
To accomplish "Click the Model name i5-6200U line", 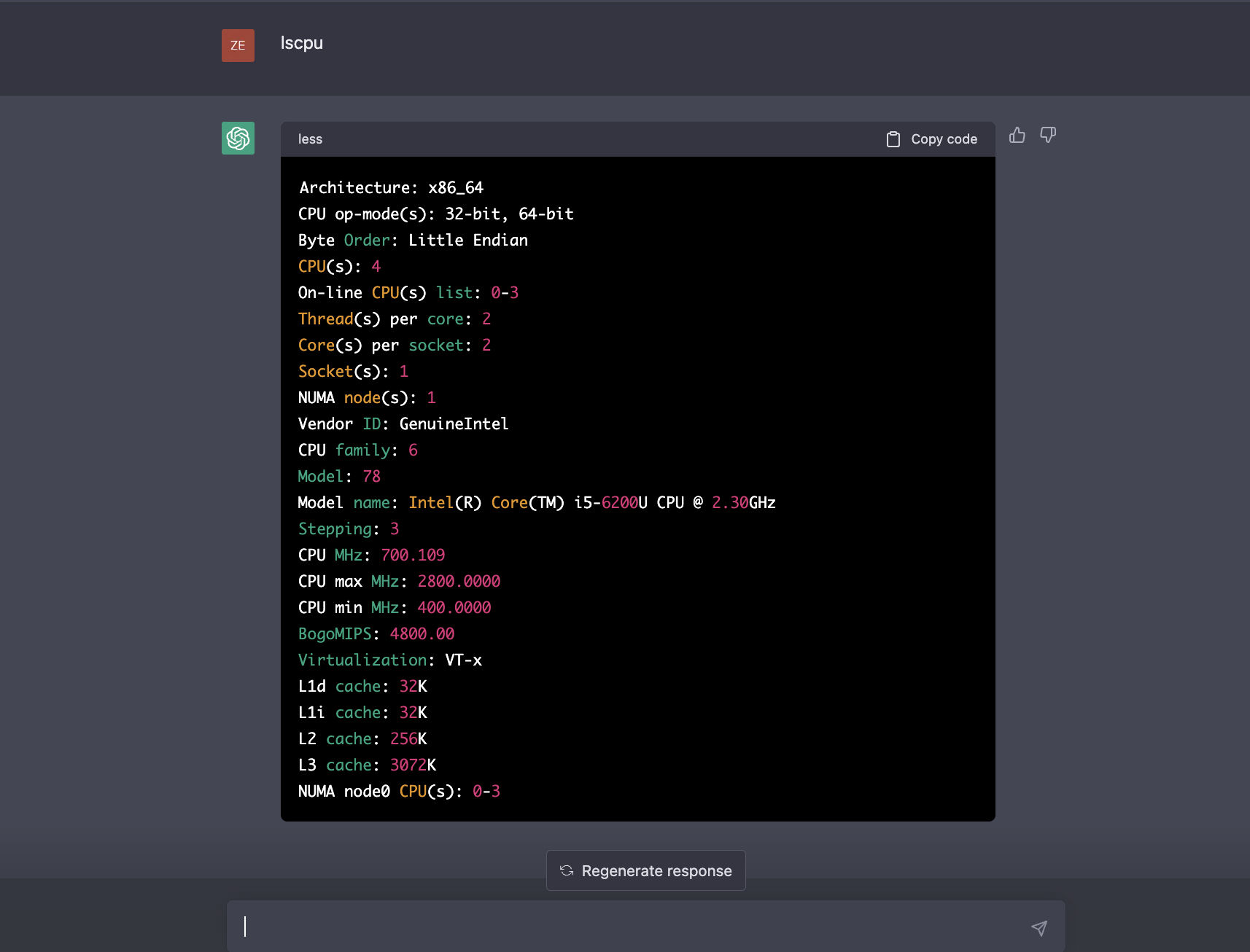I will pyautogui.click(x=537, y=503).
